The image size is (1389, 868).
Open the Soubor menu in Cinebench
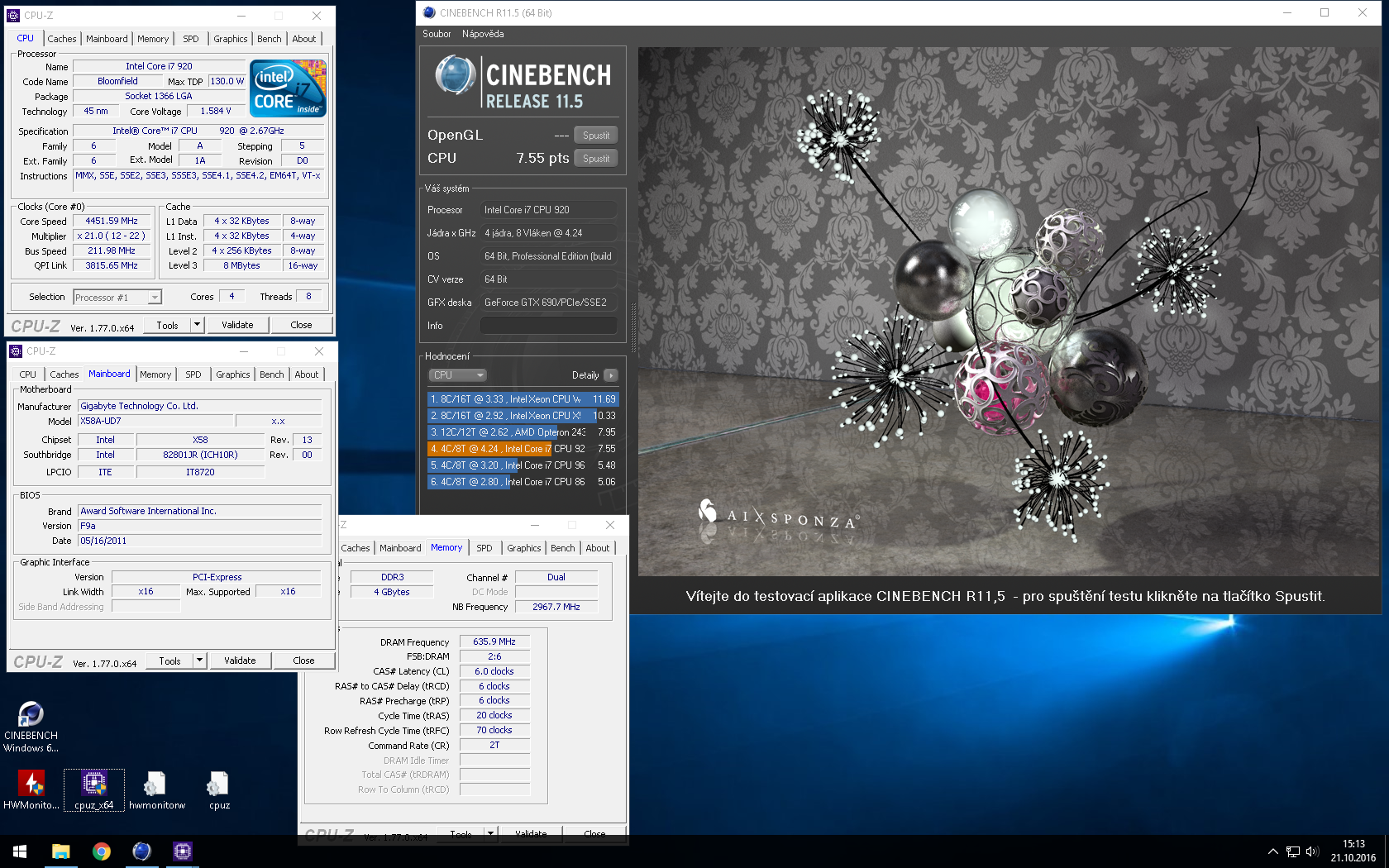tap(437, 34)
